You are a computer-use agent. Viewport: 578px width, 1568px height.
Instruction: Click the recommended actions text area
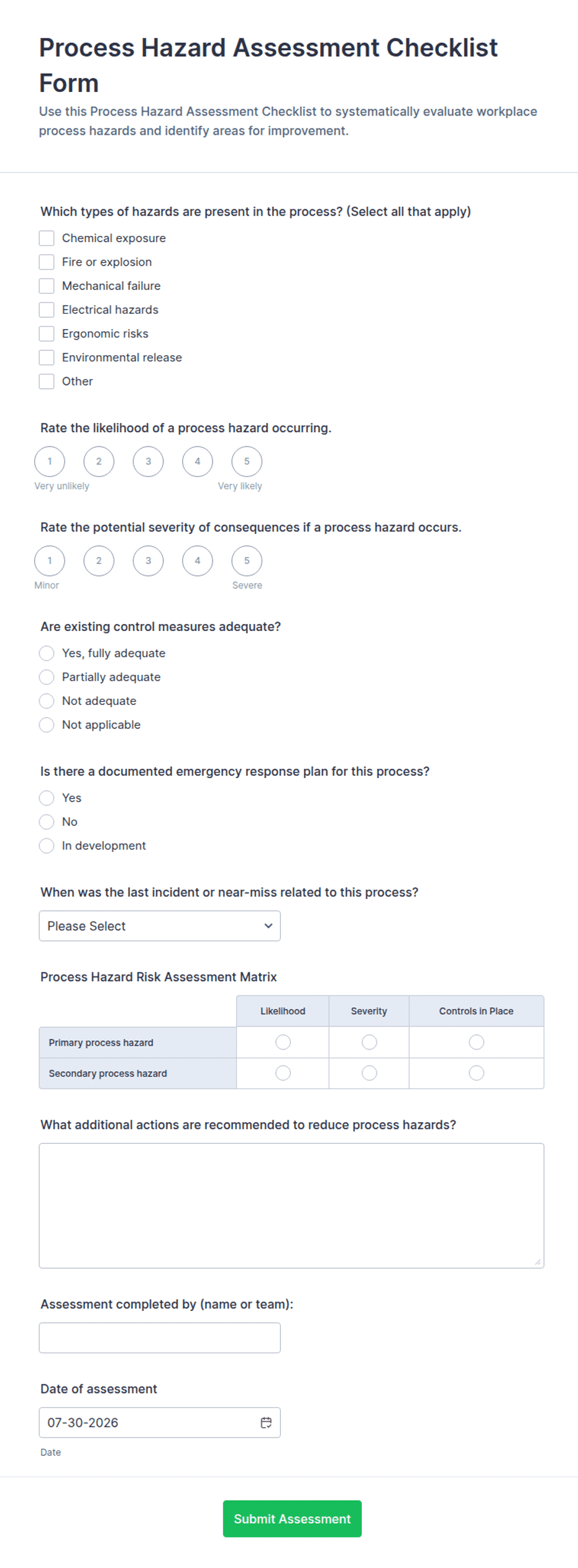pos(291,1205)
